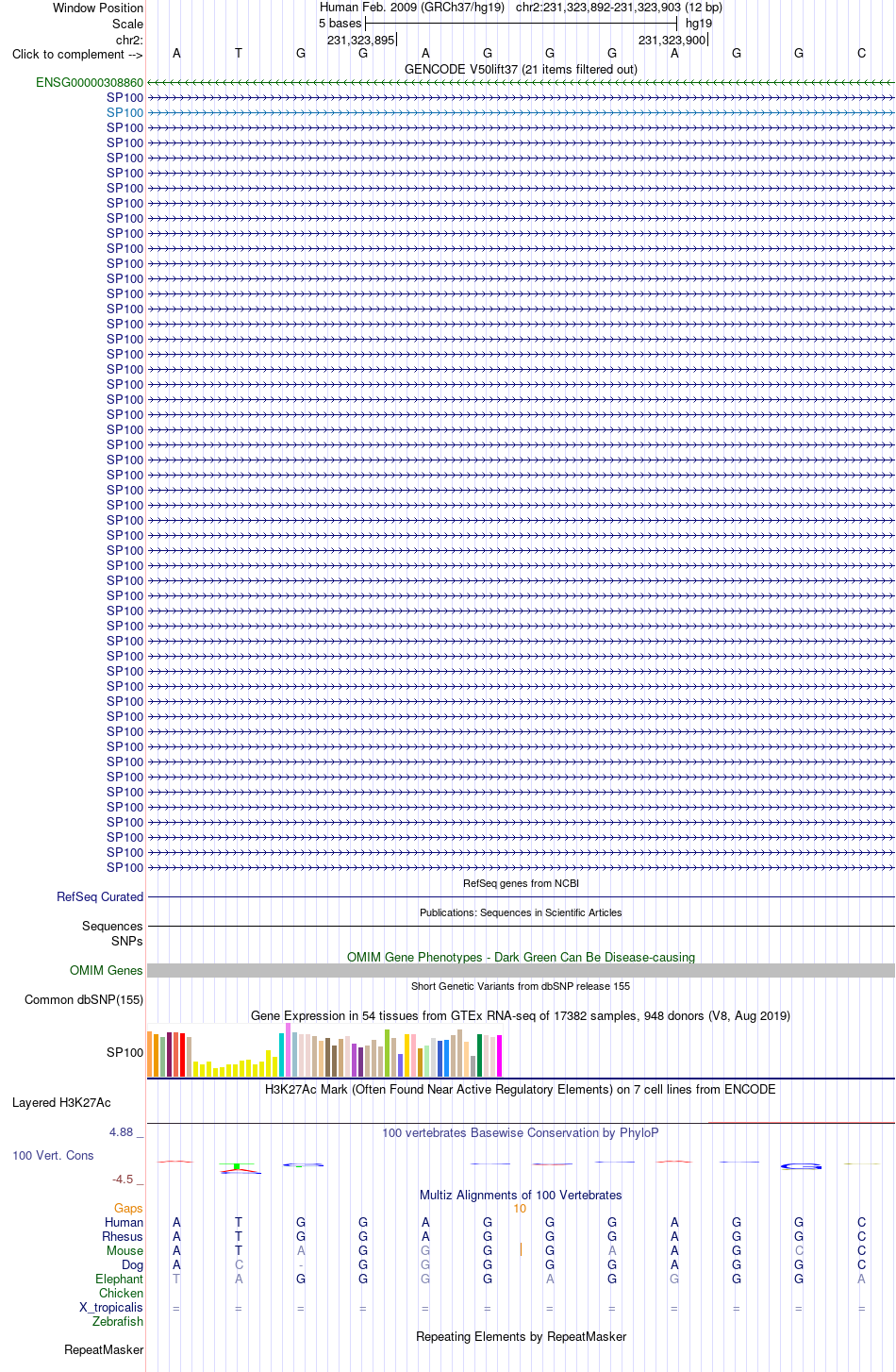Viewport: 896px width, 1372px height.
Task: Click the Sequences track label
Action: coord(112,927)
